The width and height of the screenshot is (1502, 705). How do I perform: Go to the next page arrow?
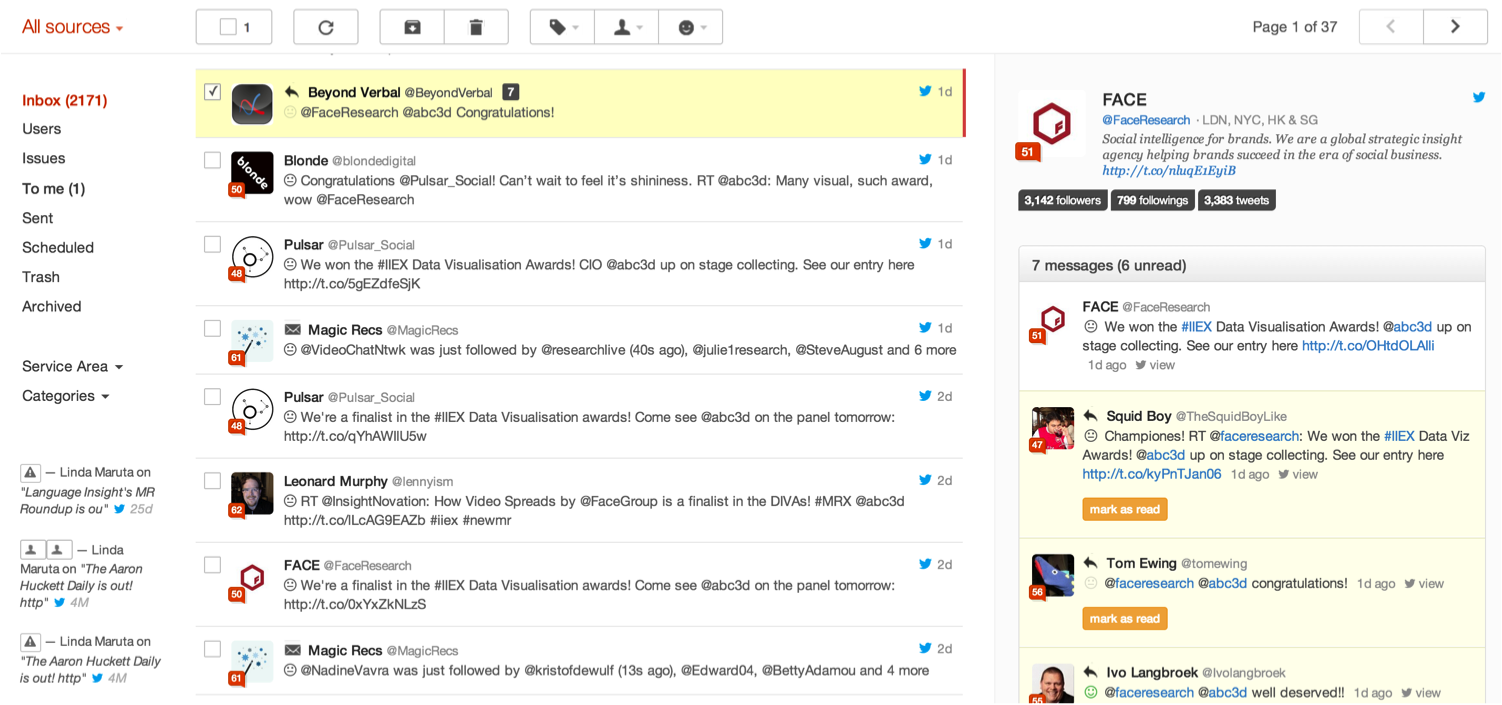[1455, 27]
